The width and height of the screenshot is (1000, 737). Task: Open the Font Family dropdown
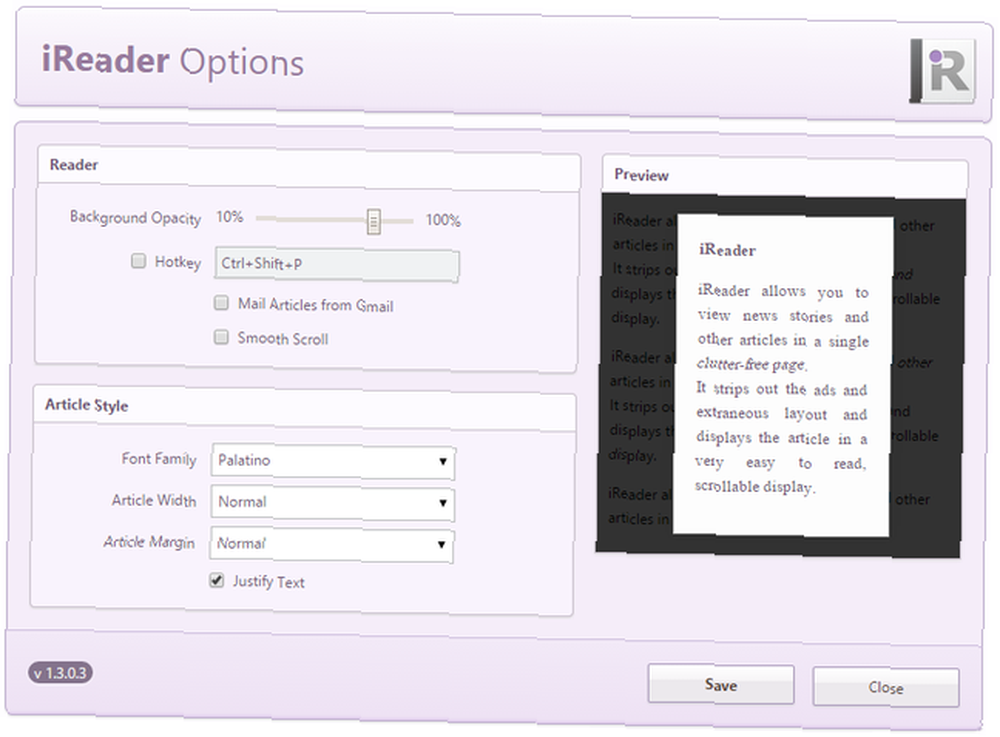point(333,461)
